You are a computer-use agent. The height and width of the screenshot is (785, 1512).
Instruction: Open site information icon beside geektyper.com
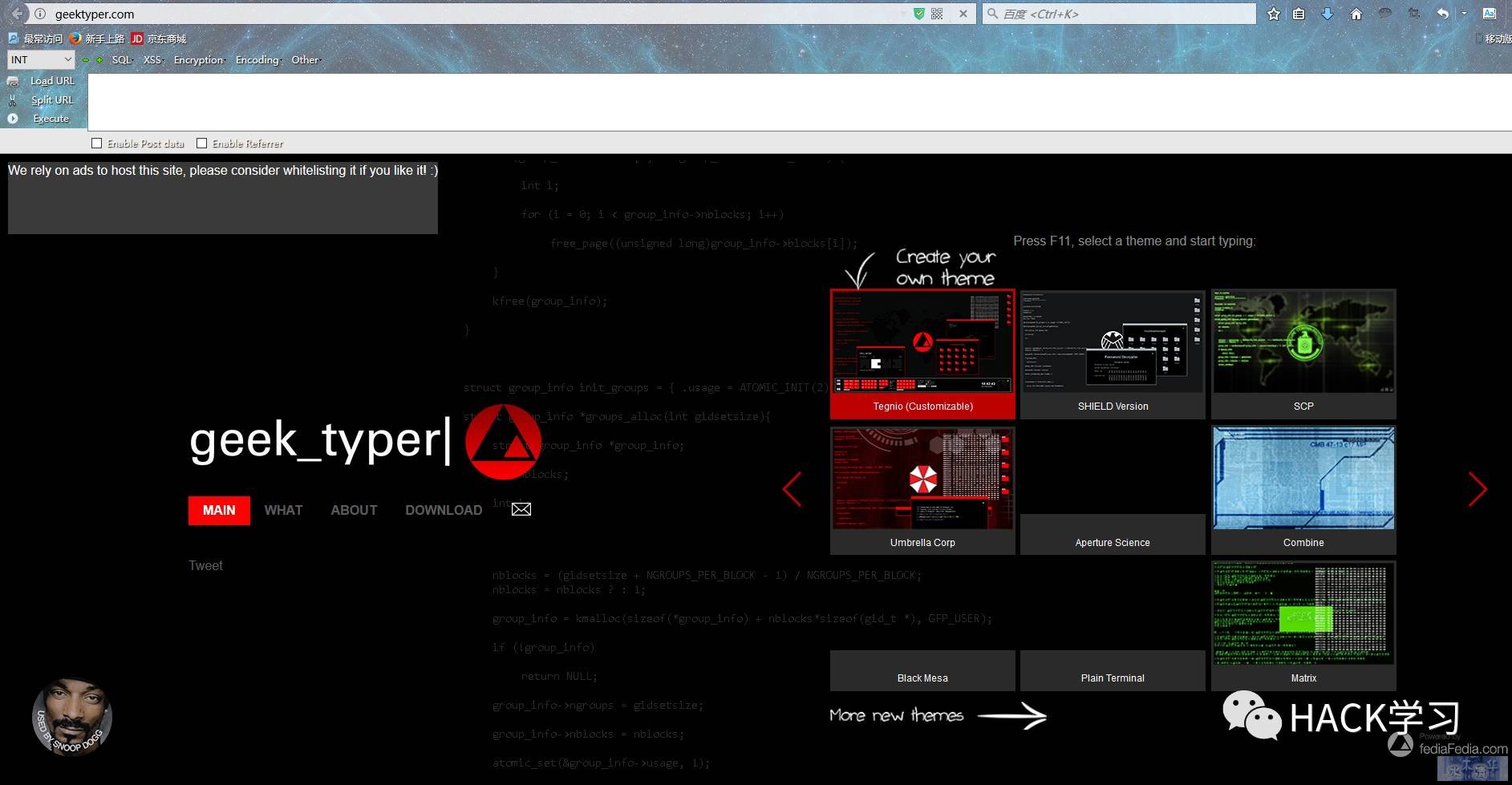tap(40, 14)
